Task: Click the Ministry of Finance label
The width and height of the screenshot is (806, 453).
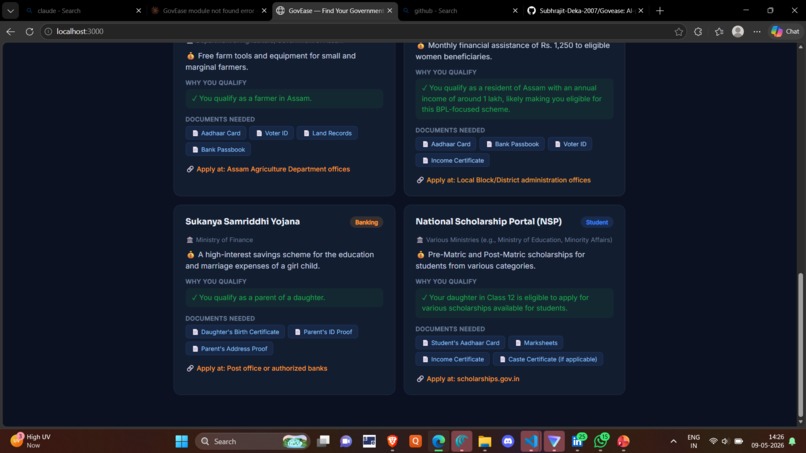Action: click(224, 240)
